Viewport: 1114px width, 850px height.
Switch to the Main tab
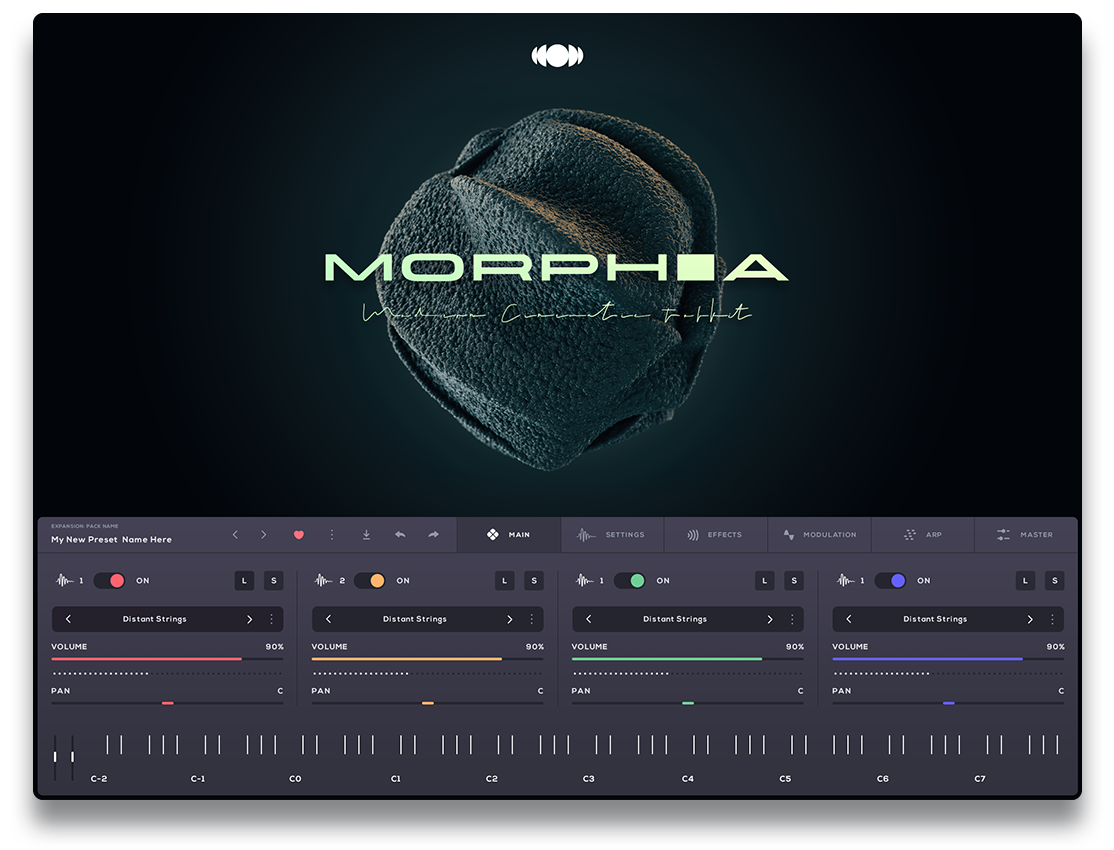point(509,534)
